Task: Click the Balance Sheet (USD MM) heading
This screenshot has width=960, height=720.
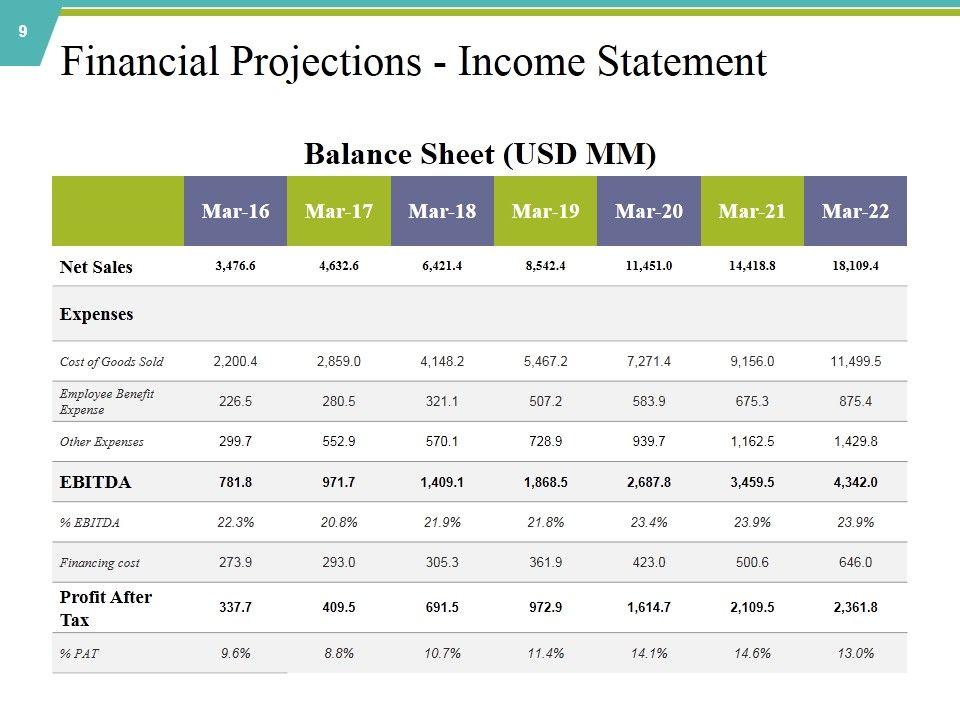Action: click(x=480, y=155)
